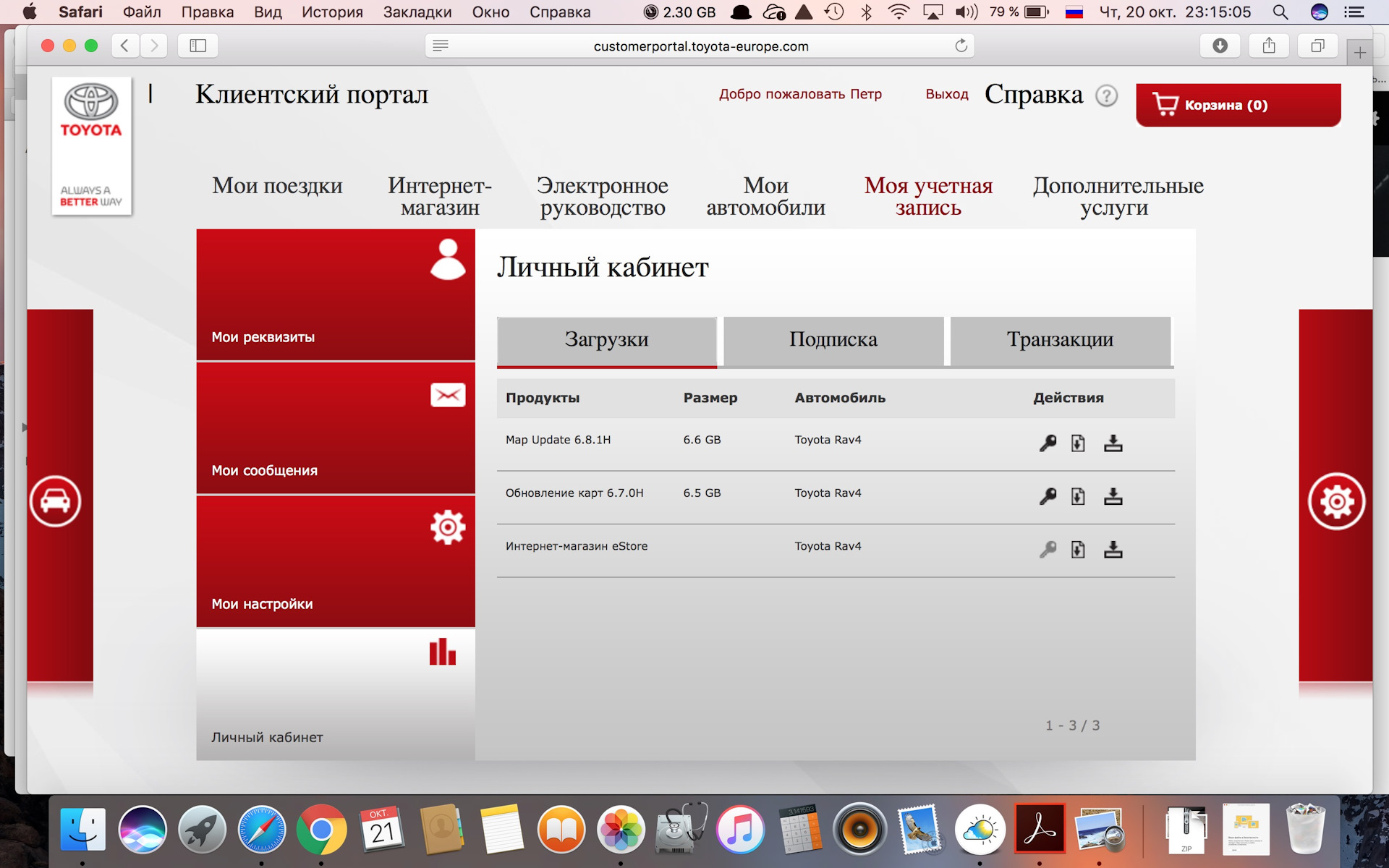Open Google Chrome from the Dock
This screenshot has width=1389, height=868.
click(x=321, y=830)
